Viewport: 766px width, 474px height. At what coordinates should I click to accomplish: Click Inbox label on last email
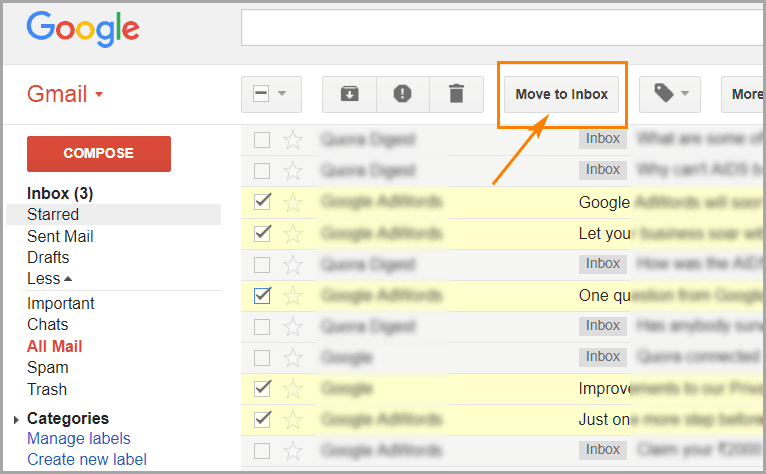tap(603, 450)
